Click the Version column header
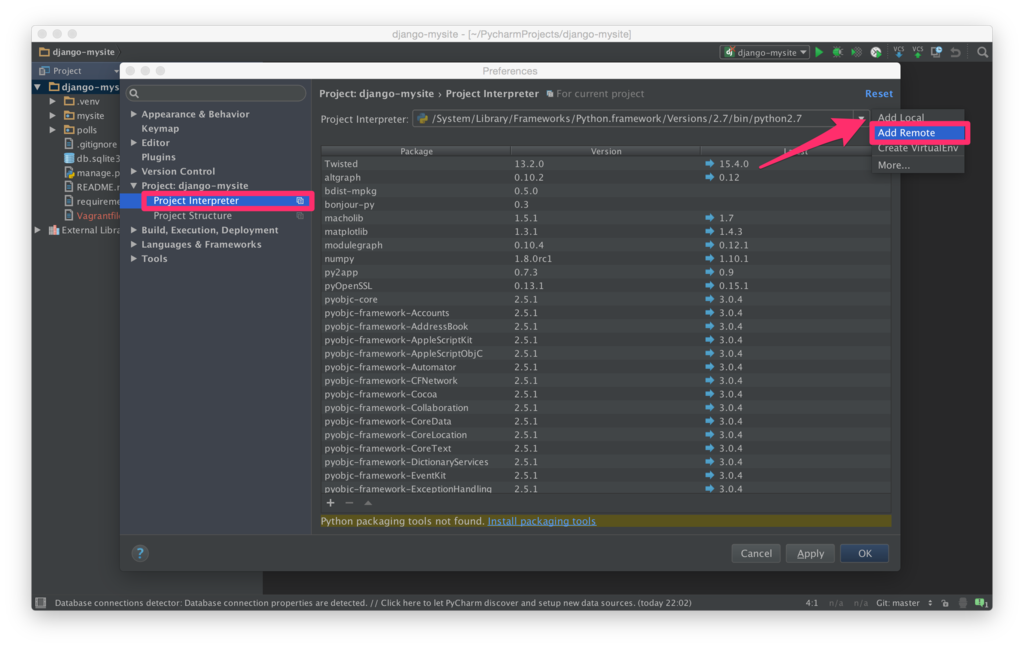This screenshot has width=1024, height=648. (606, 151)
